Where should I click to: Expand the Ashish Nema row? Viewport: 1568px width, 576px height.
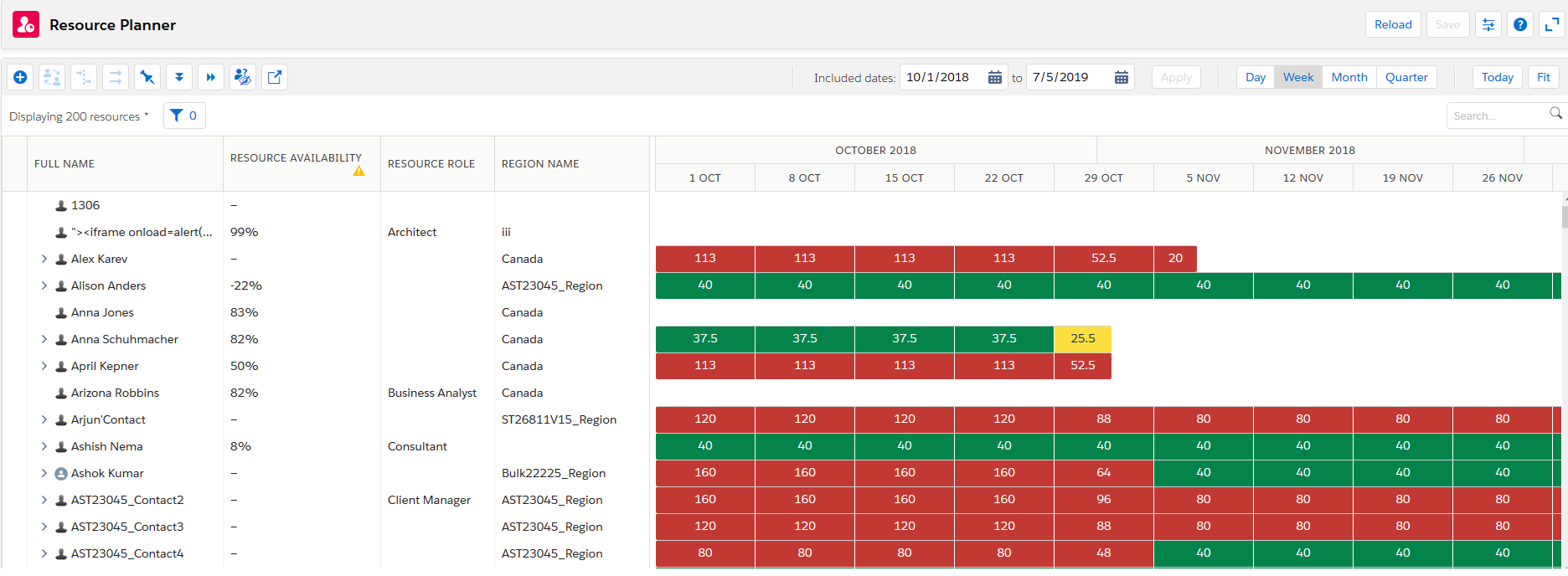coord(44,446)
